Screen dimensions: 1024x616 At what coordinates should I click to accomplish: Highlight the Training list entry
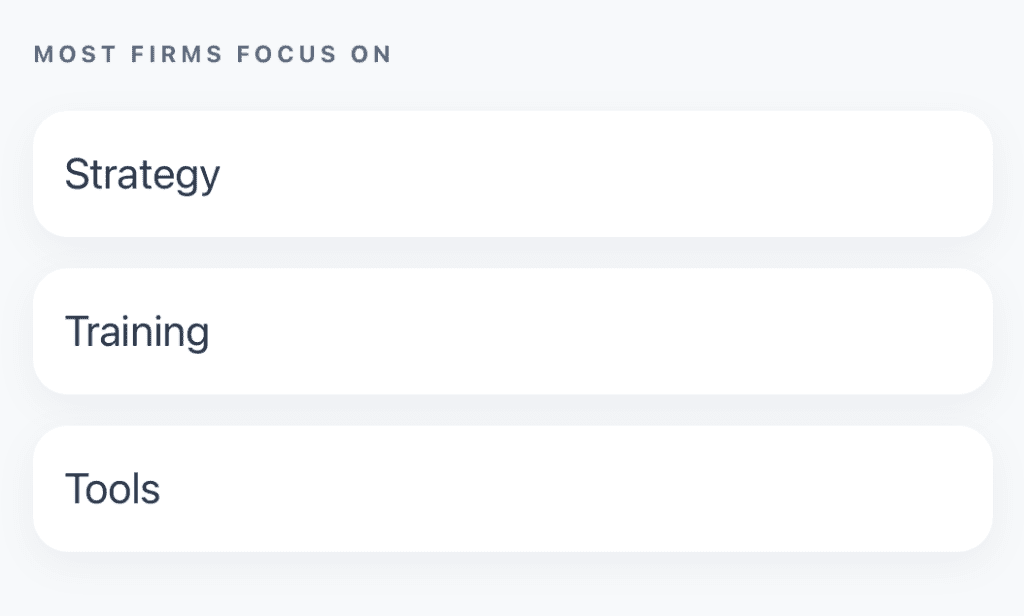point(512,331)
